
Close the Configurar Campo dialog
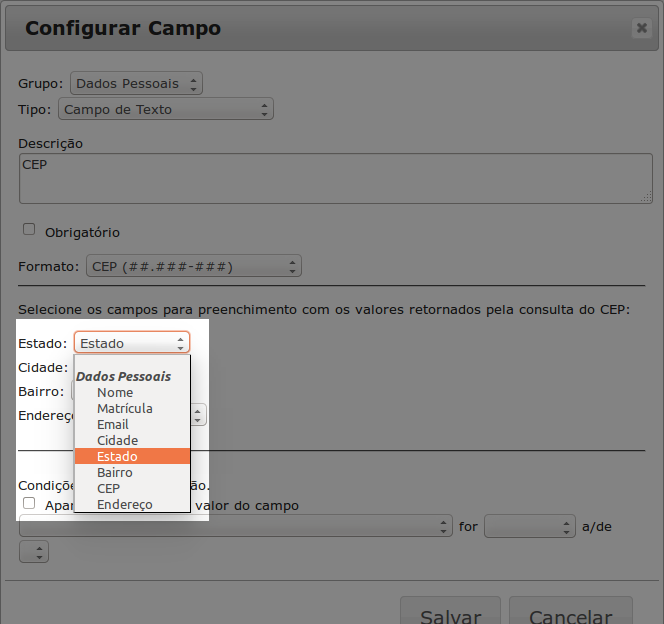(641, 28)
